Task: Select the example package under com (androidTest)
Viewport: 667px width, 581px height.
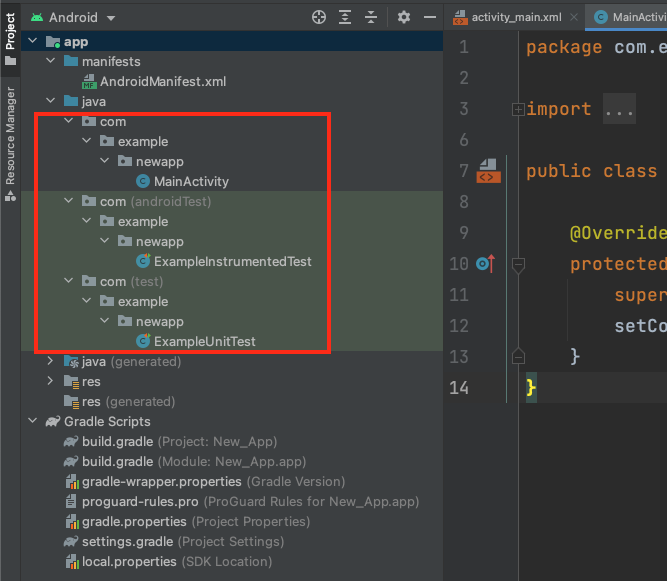Action: pos(143,221)
